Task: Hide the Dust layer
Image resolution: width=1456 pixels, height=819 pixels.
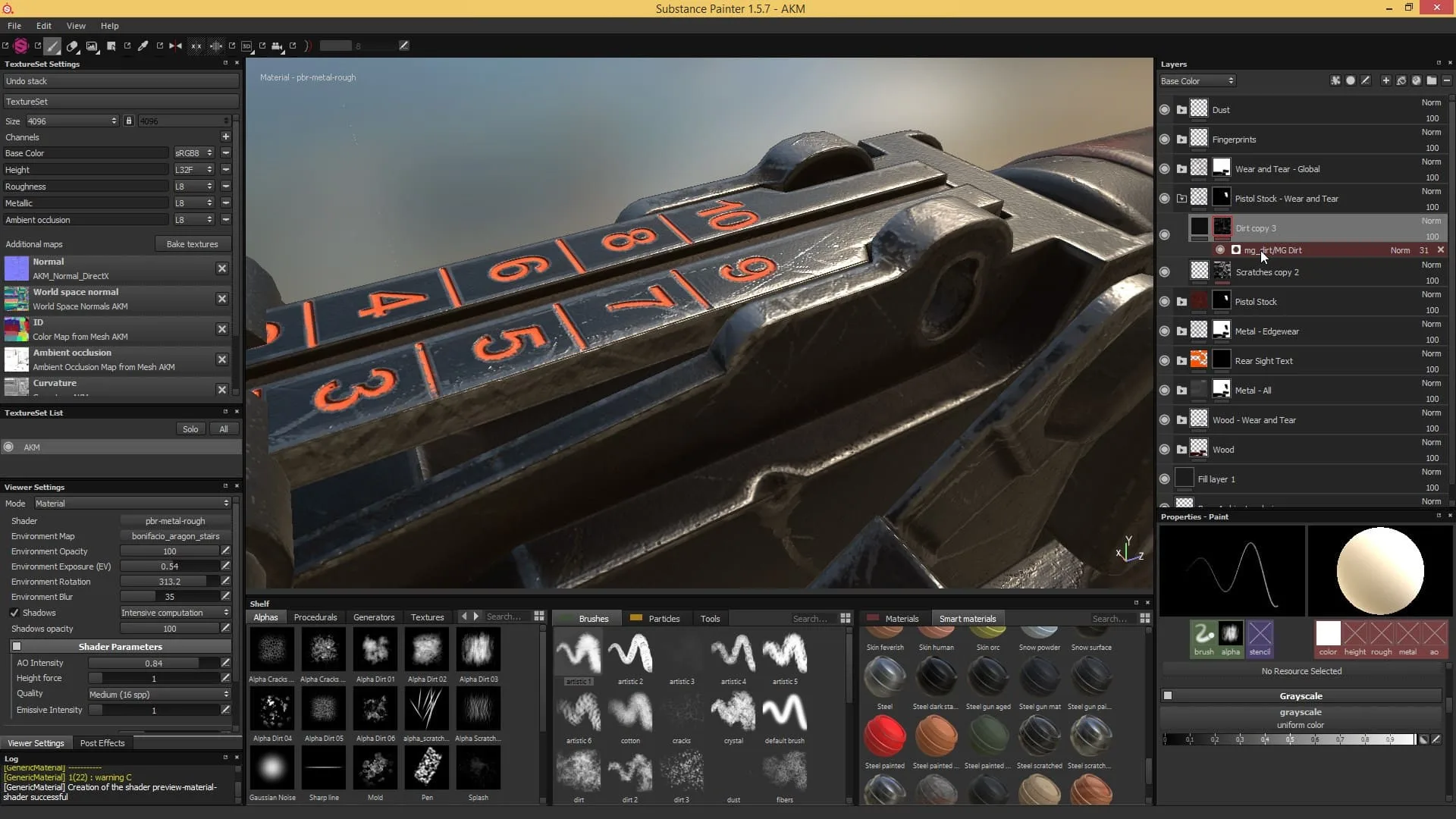Action: tap(1165, 109)
